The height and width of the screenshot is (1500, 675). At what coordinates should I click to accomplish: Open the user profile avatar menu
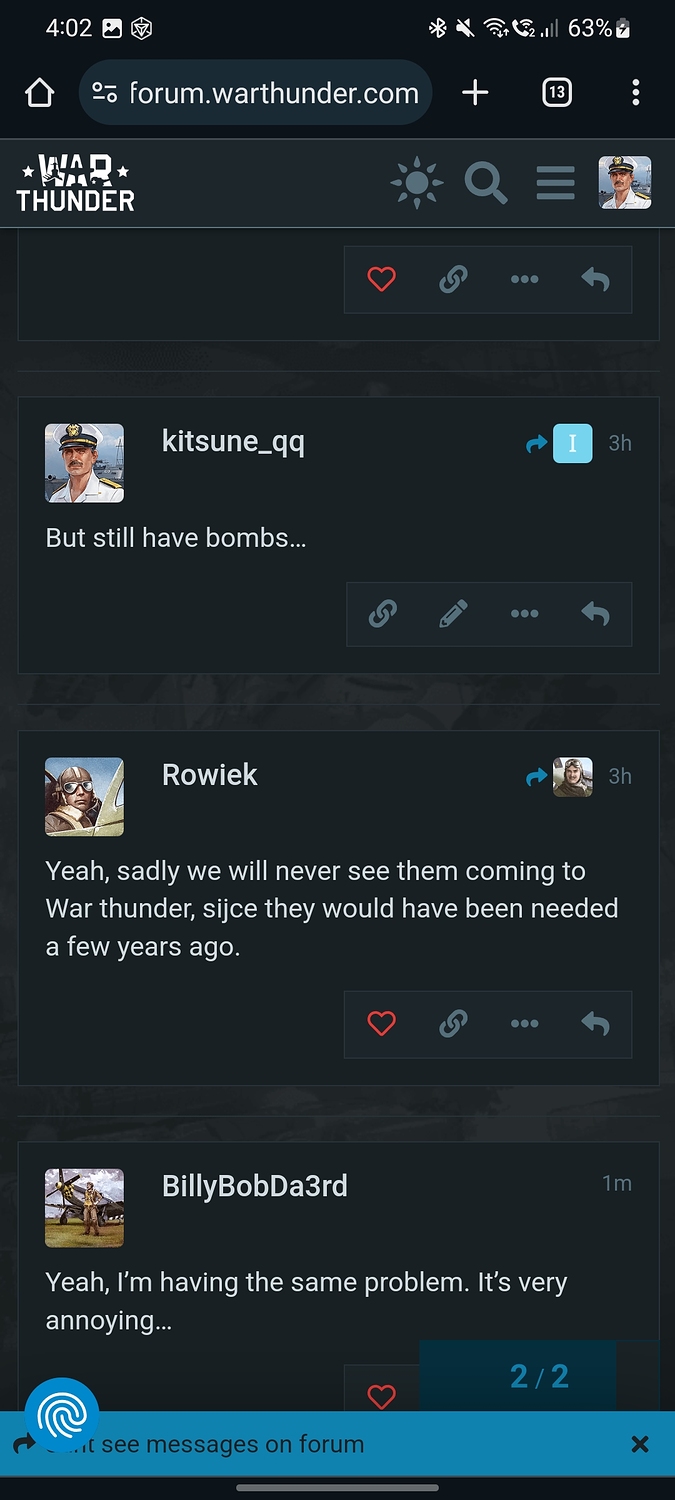coord(625,183)
